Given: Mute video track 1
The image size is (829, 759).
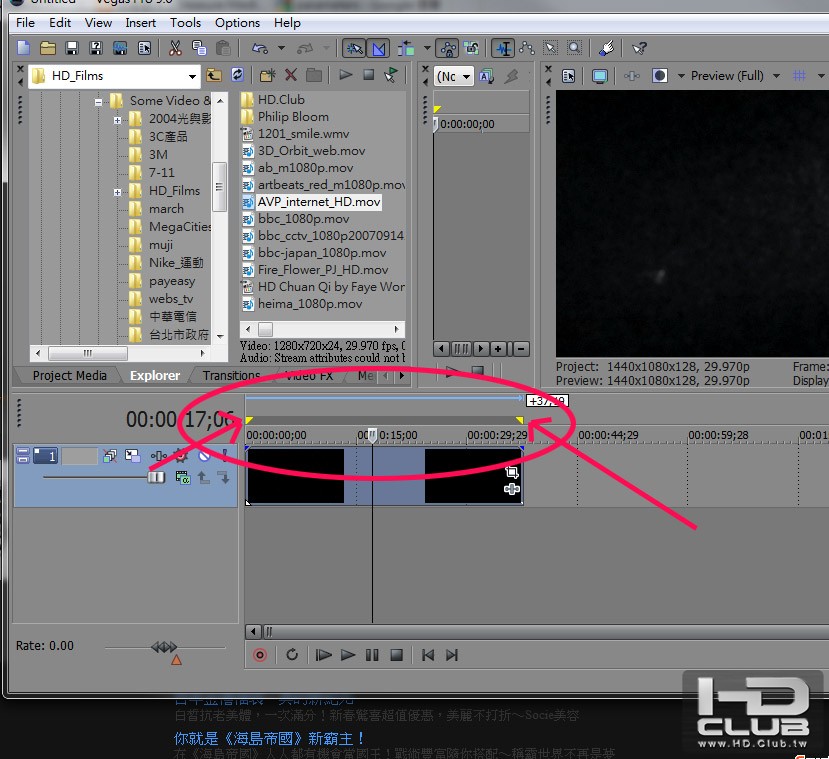Looking at the screenshot, I should pyautogui.click(x=205, y=455).
